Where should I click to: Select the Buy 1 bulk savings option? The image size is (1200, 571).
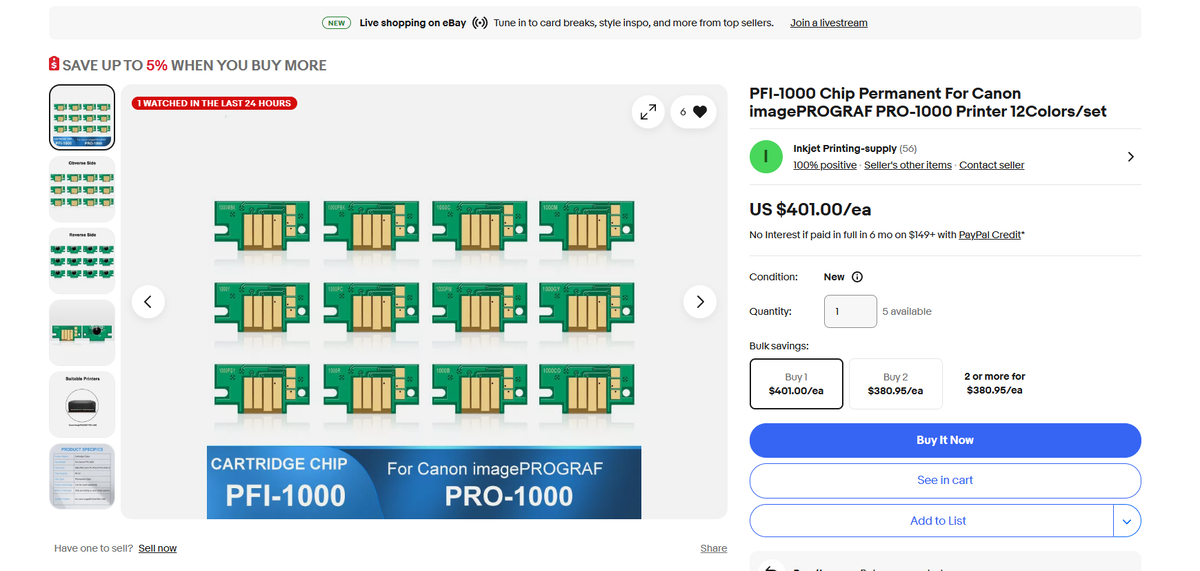click(796, 384)
